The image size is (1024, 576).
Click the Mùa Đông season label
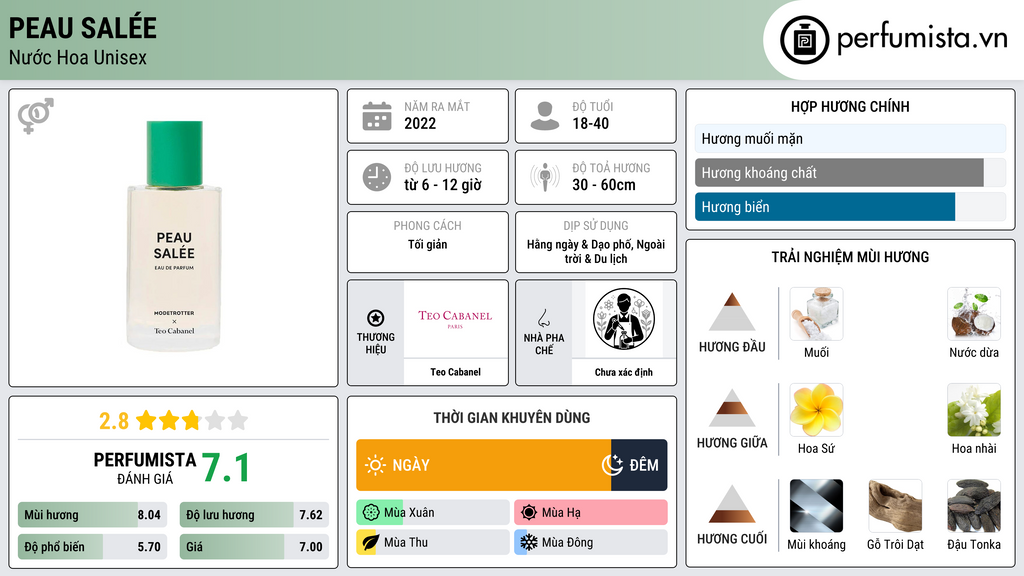568,543
